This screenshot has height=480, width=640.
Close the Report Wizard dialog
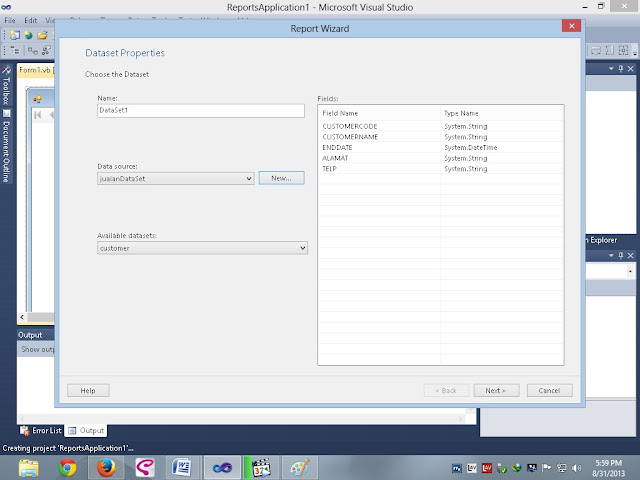coord(571,26)
